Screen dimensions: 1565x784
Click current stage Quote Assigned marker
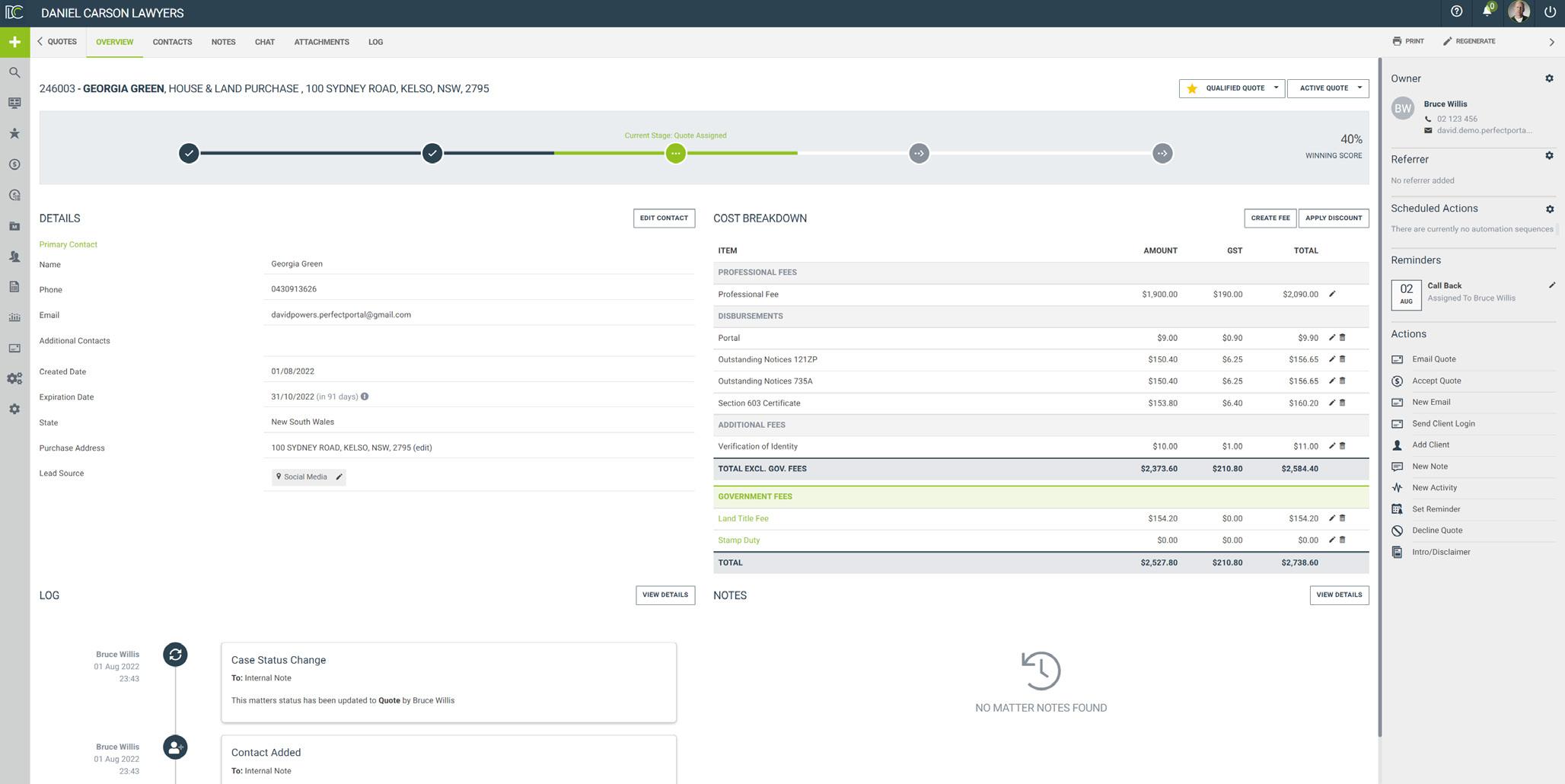point(675,154)
